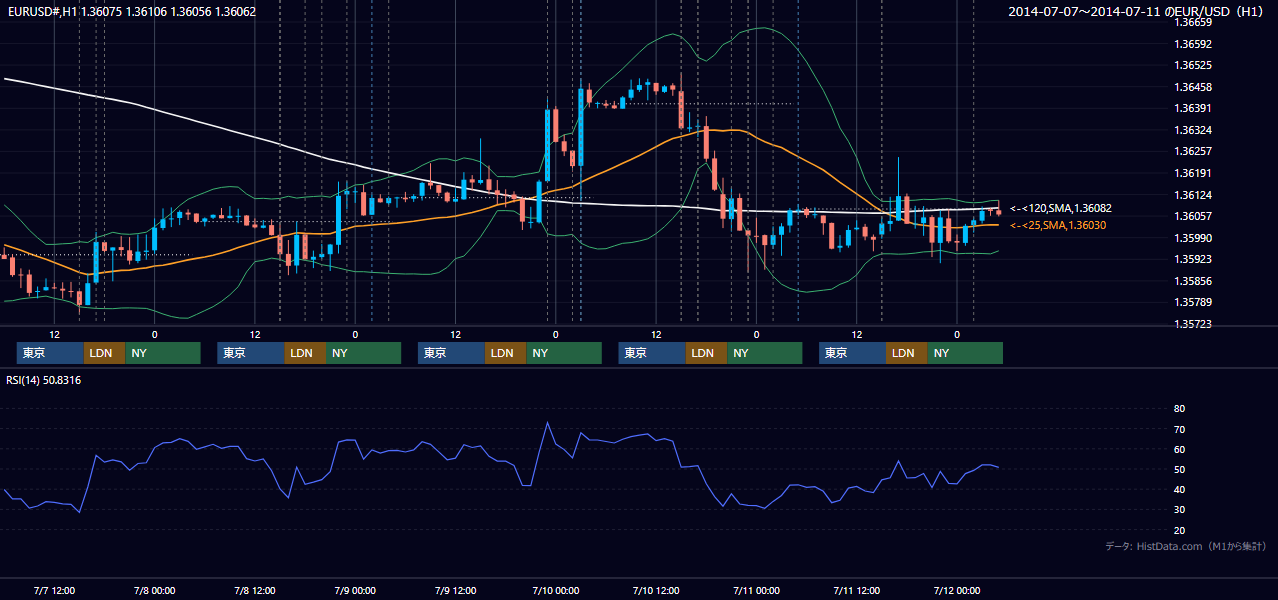Click price axis label 1.36124
This screenshot has height=600, width=1278.
coord(1193,195)
